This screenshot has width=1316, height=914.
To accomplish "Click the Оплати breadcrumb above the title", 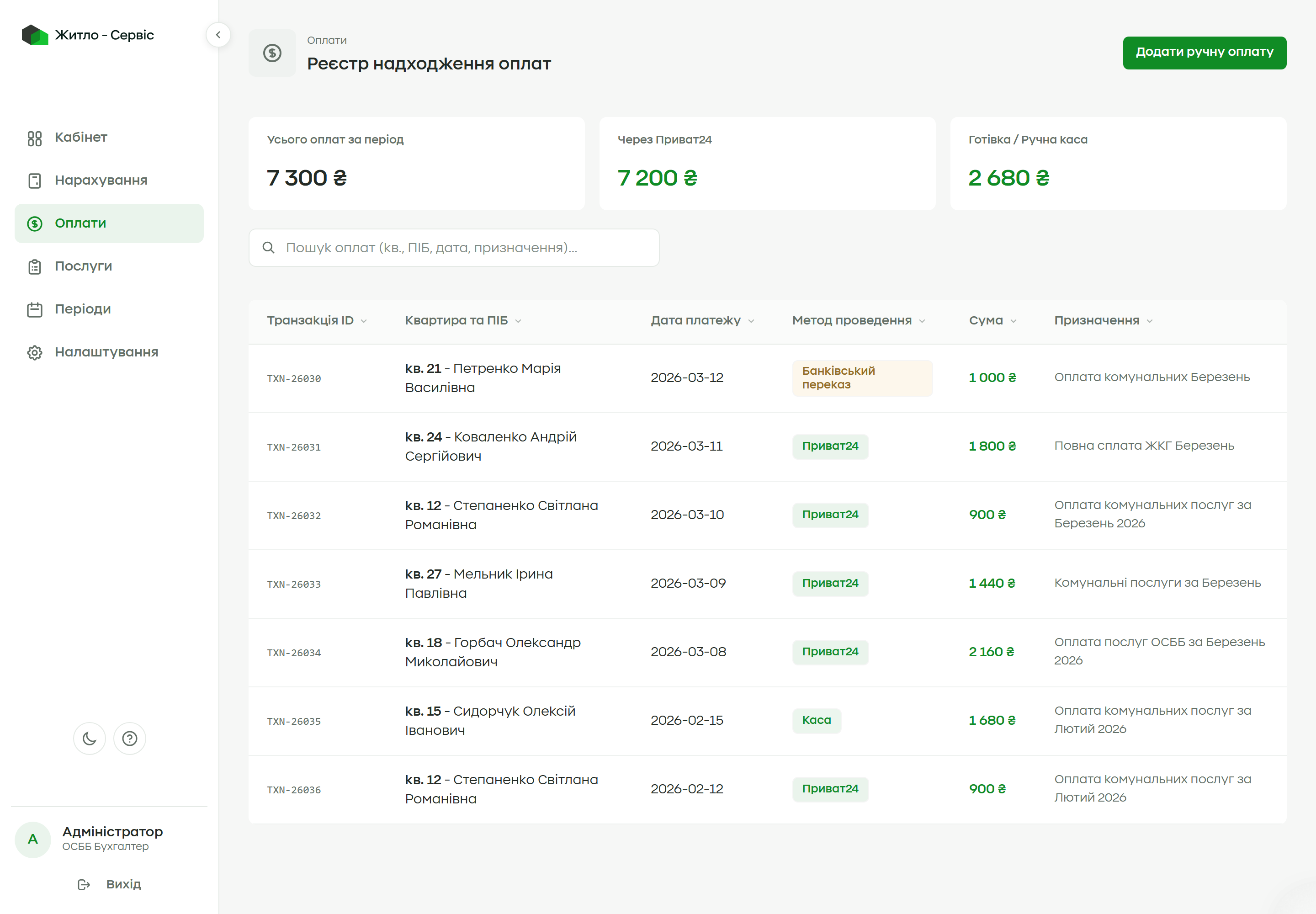I will click(326, 40).
